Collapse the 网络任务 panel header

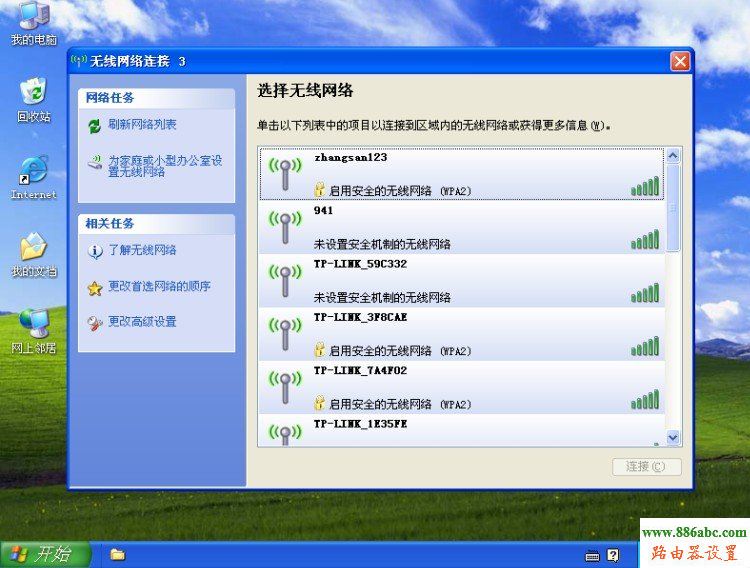click(x=156, y=98)
